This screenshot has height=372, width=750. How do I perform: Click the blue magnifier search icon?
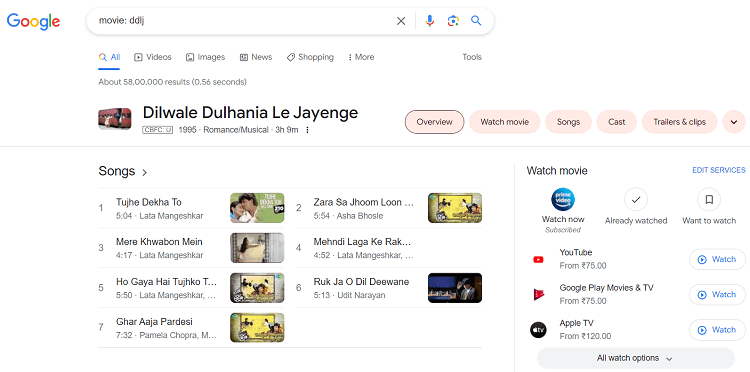[476, 21]
